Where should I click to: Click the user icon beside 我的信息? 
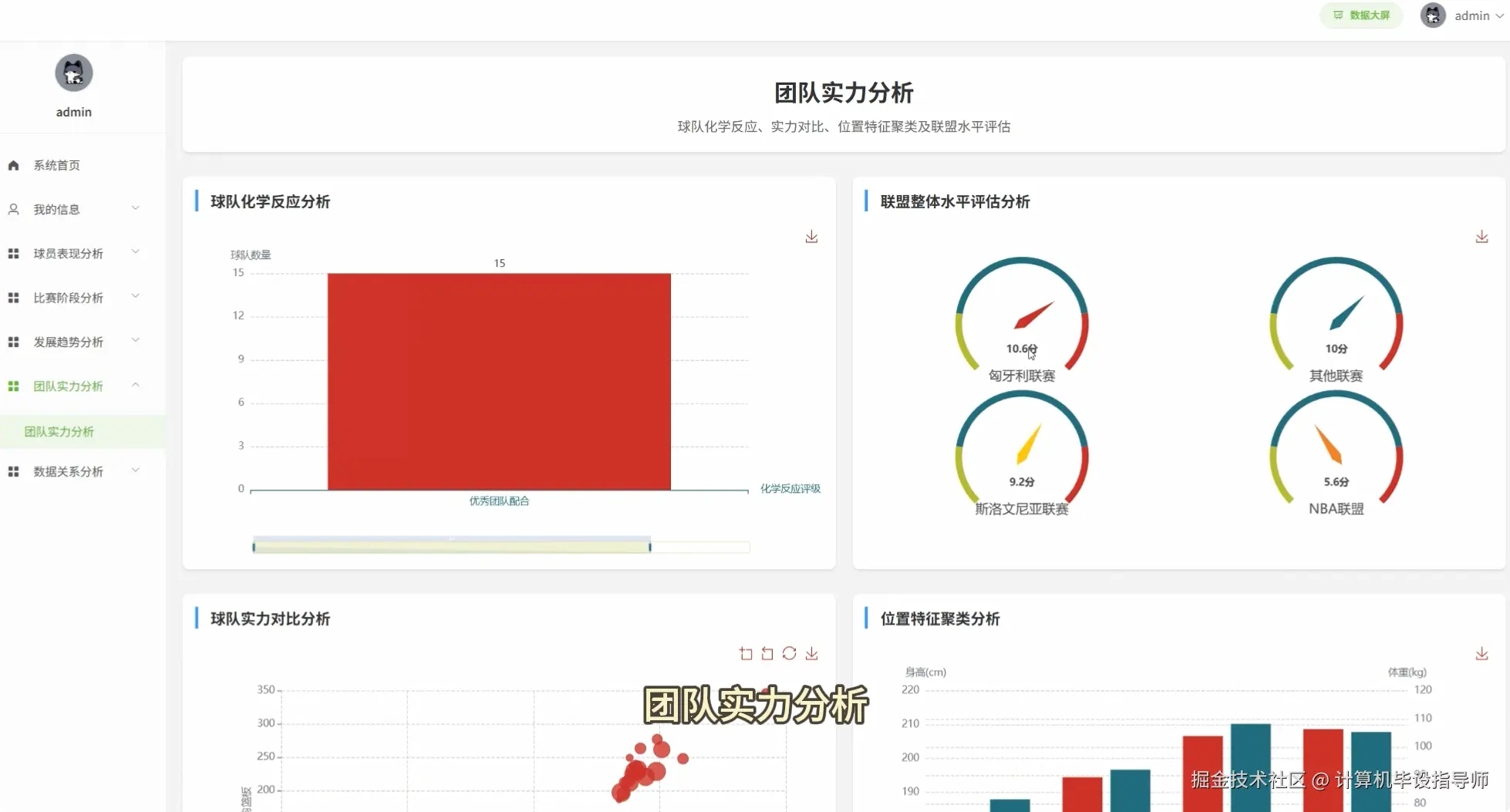13,209
